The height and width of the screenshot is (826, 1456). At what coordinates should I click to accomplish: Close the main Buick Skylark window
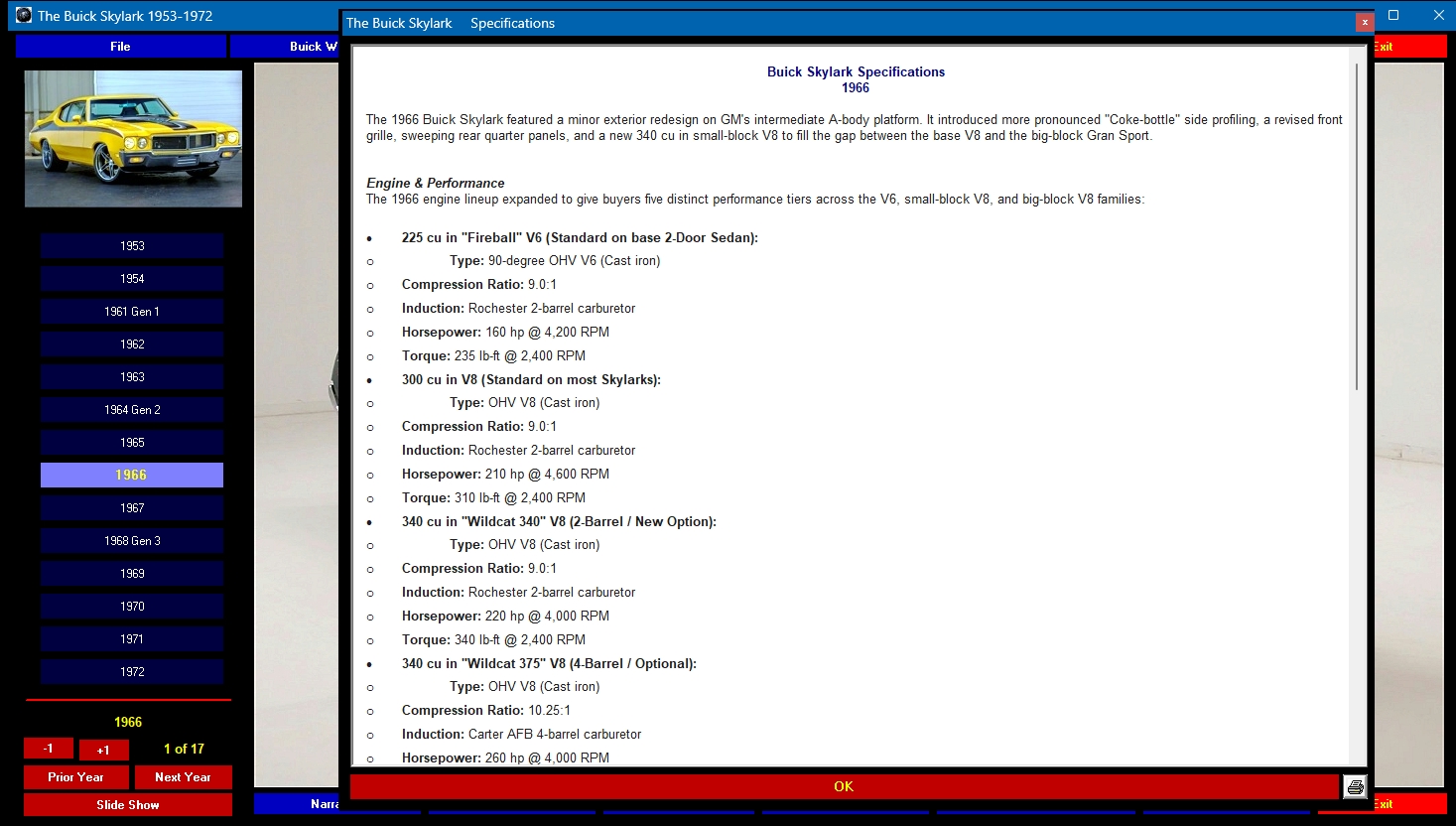(1438, 15)
